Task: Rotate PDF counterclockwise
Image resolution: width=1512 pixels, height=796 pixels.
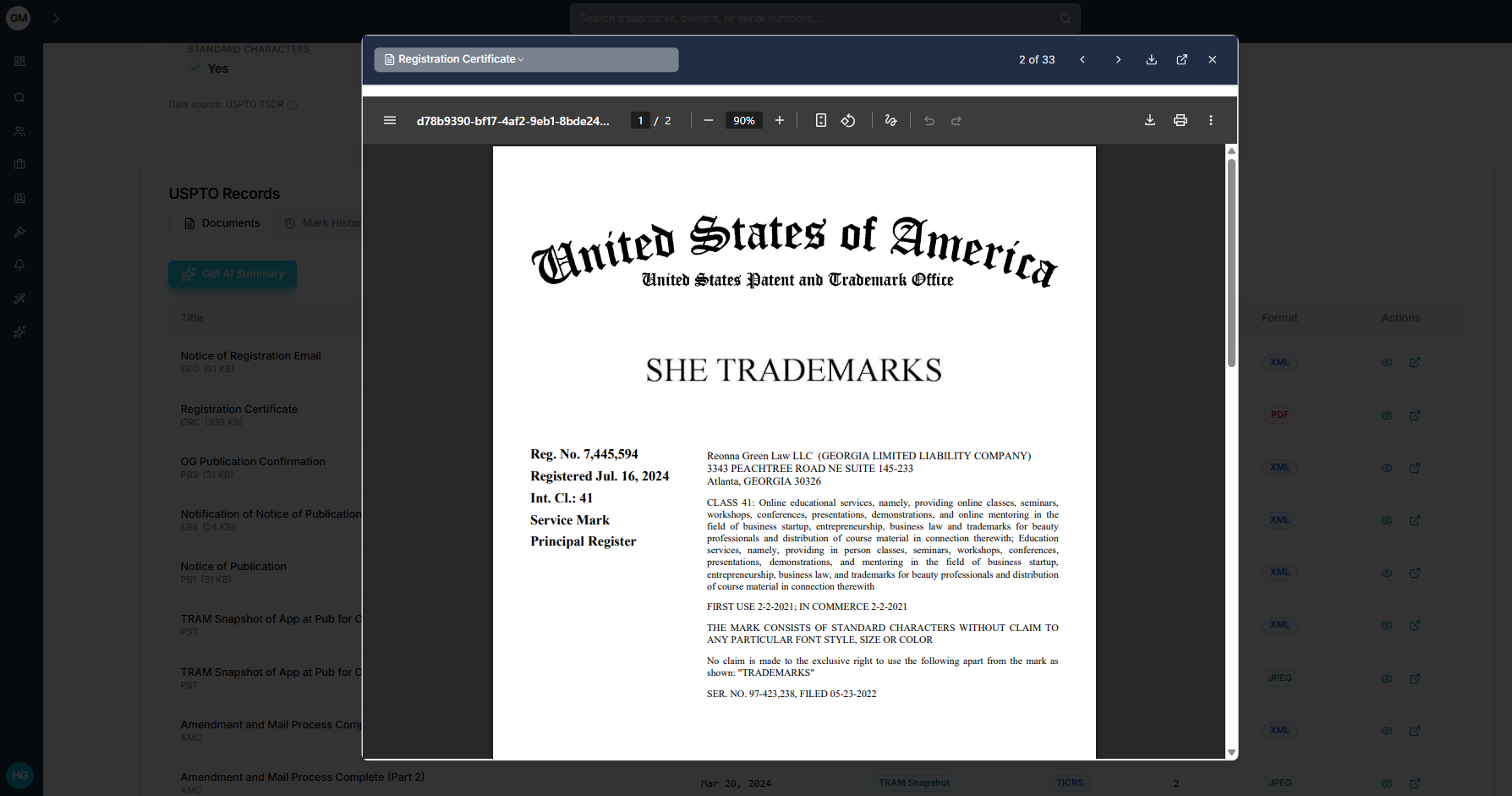Action: click(x=848, y=120)
